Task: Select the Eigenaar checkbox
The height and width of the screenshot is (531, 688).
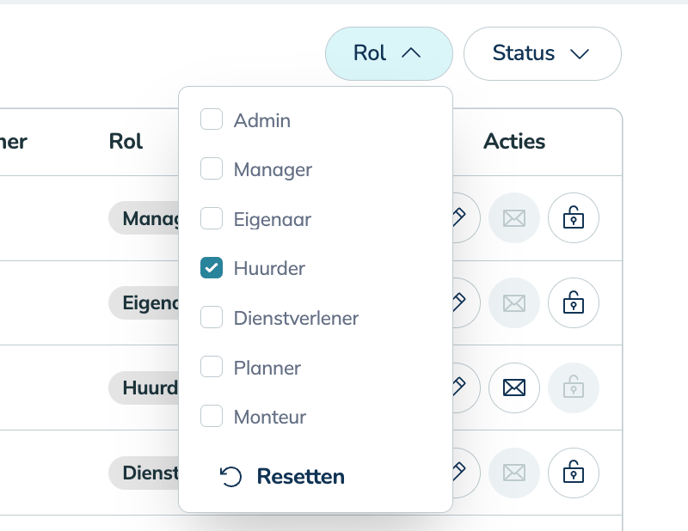Action: pyautogui.click(x=211, y=218)
